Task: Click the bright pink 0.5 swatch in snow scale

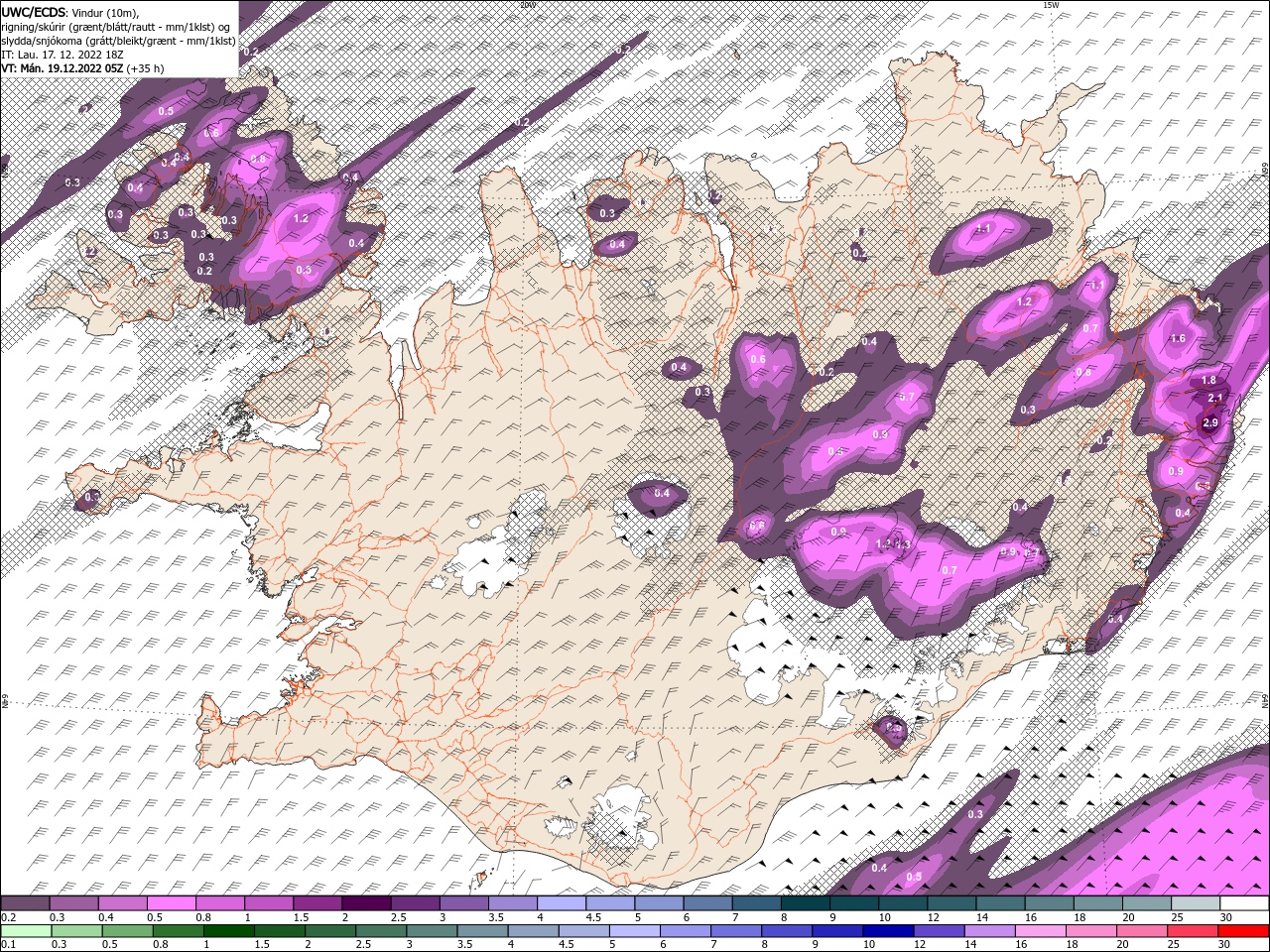Action: pos(171,903)
